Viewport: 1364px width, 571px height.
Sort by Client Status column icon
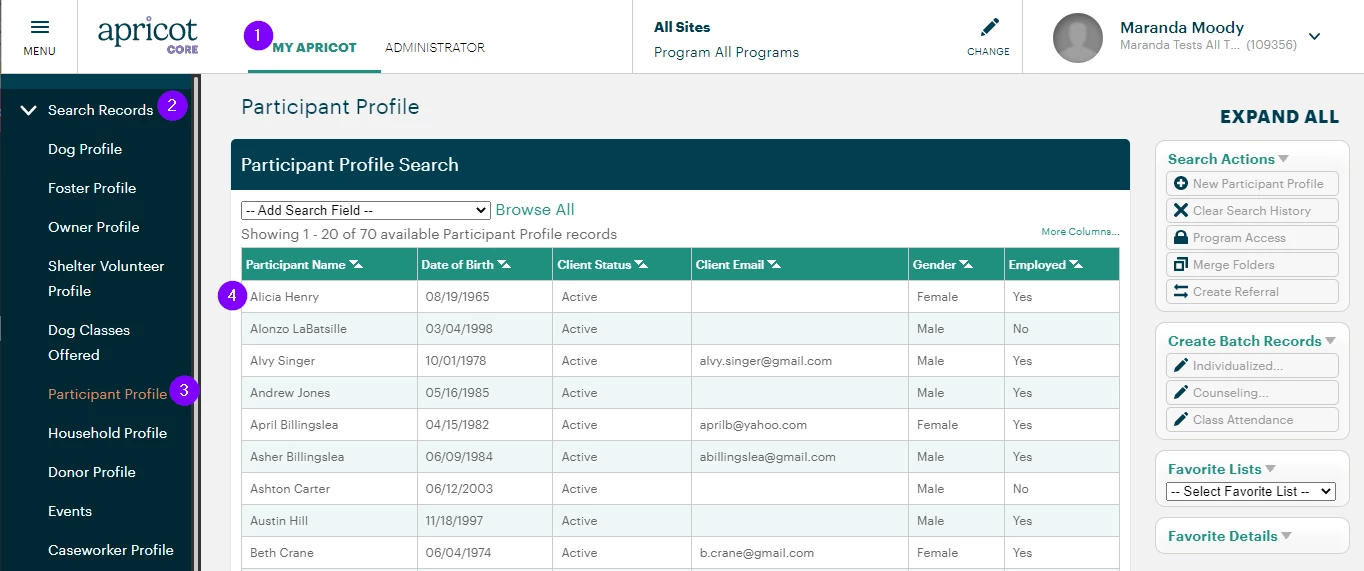click(x=641, y=265)
